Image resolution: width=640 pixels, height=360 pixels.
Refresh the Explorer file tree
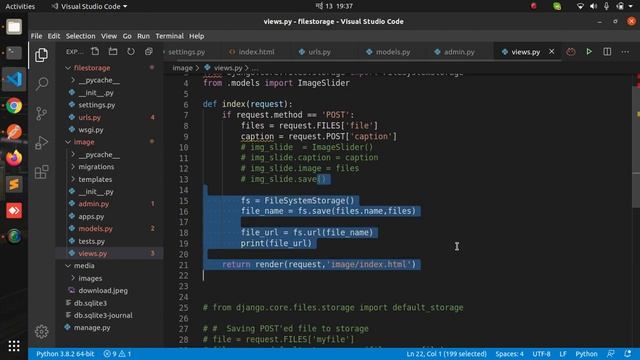point(131,51)
